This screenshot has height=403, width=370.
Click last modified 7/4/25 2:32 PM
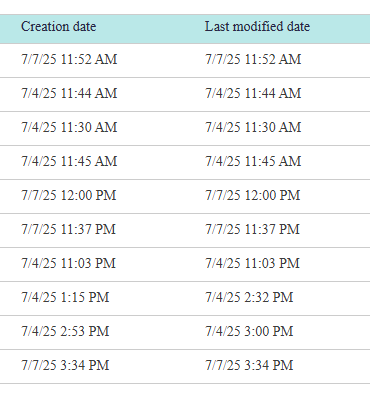point(249,297)
